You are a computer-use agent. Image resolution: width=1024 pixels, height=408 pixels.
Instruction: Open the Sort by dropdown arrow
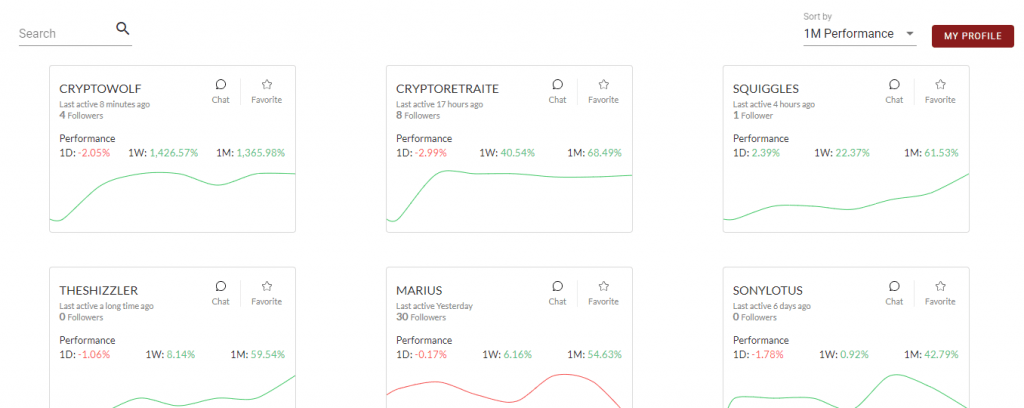(910, 34)
